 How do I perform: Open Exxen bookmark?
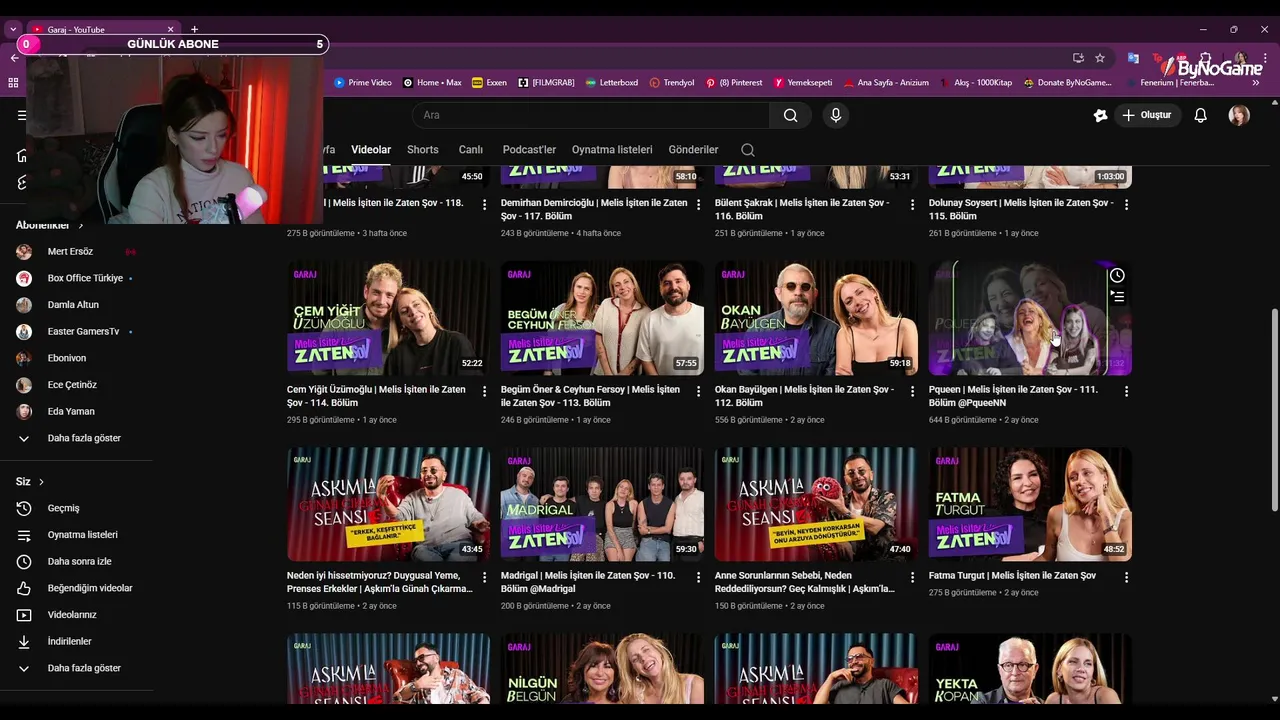click(x=489, y=83)
